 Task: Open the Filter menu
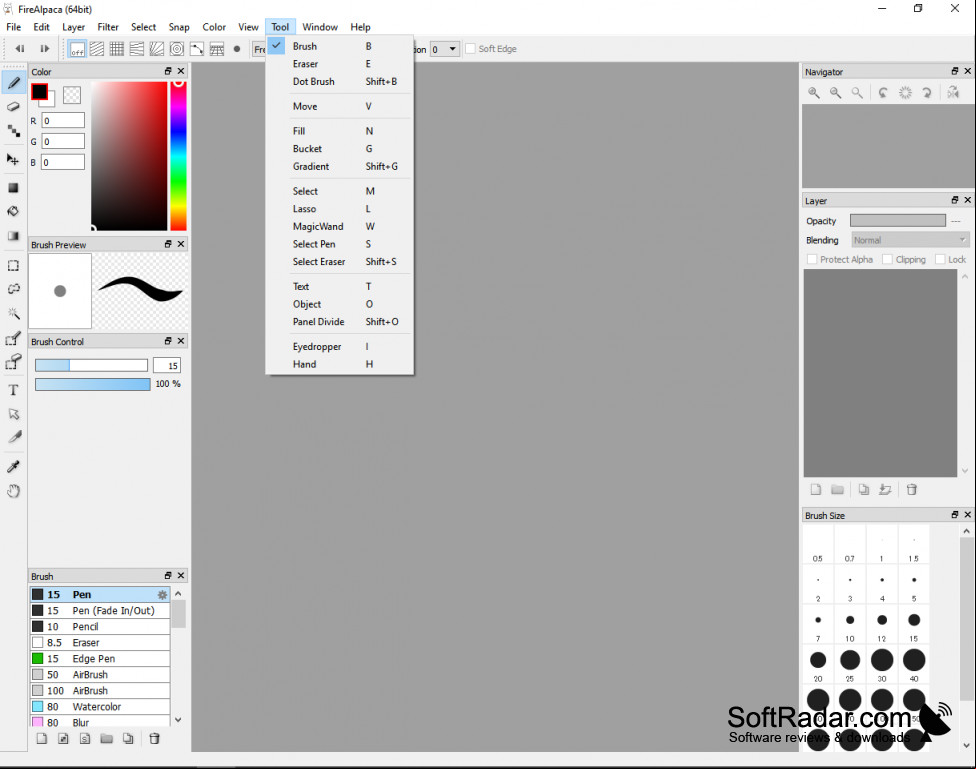(x=108, y=27)
